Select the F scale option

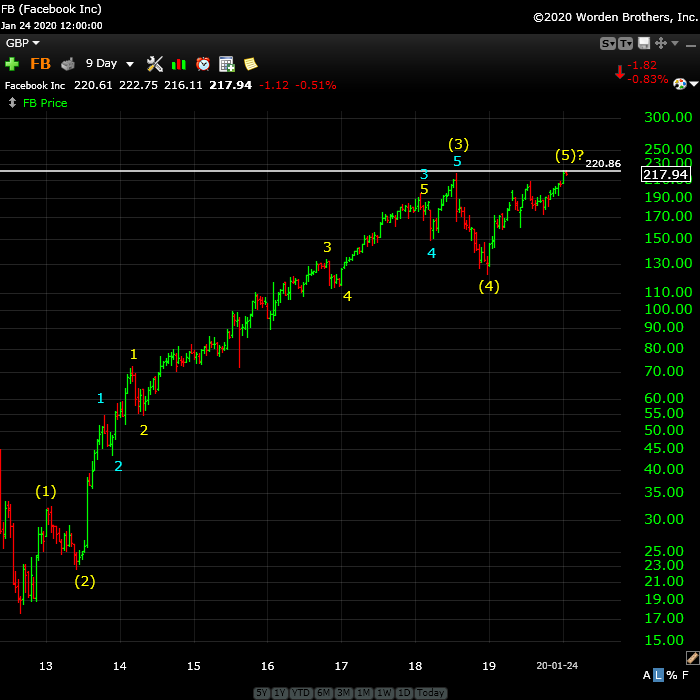685,675
